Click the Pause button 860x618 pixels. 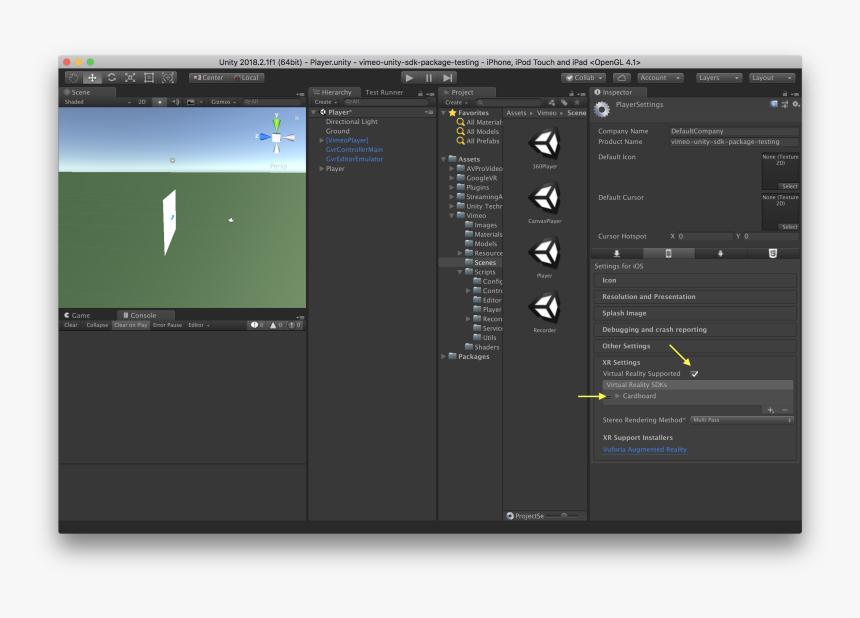coord(428,78)
